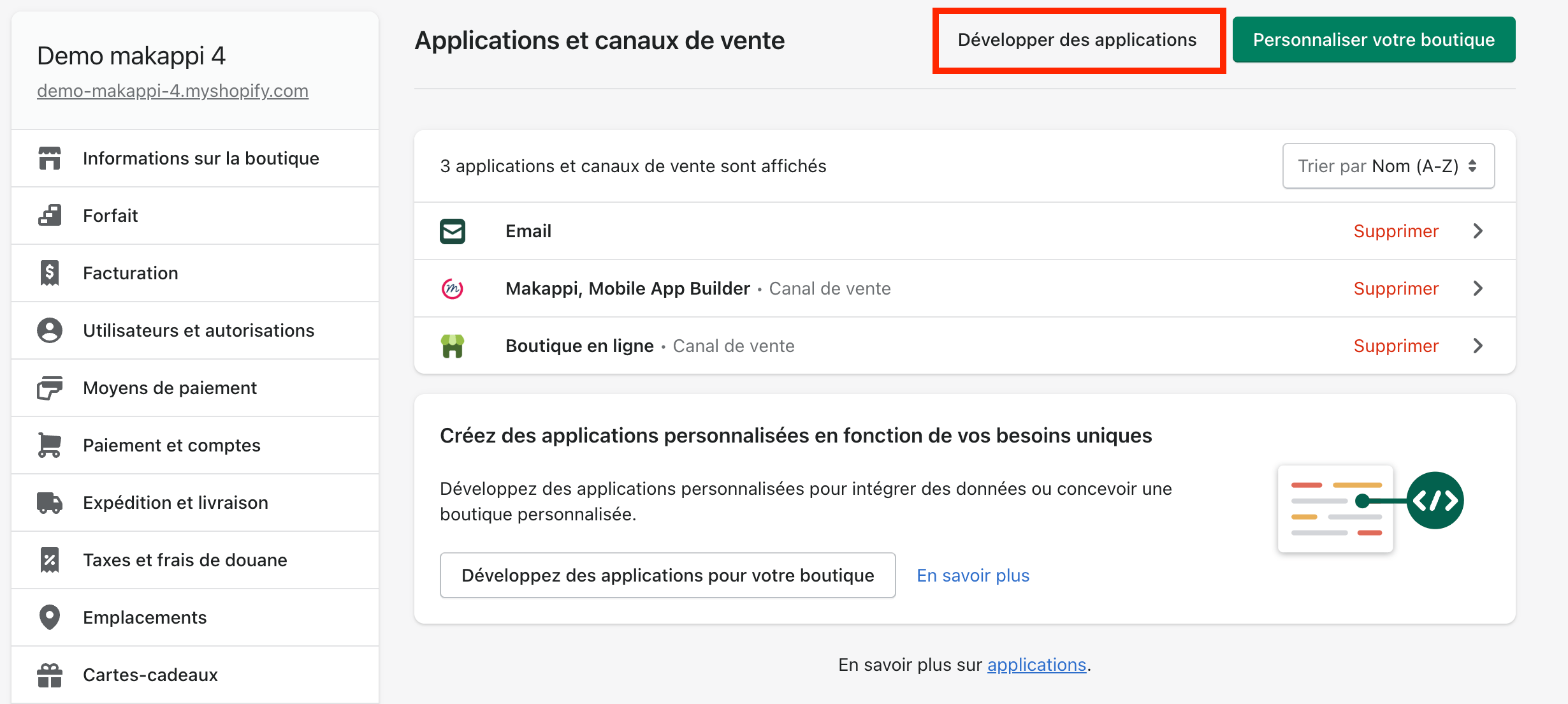Click the Moyens de paiement card icon
This screenshot has height=704, width=1568.
click(49, 388)
